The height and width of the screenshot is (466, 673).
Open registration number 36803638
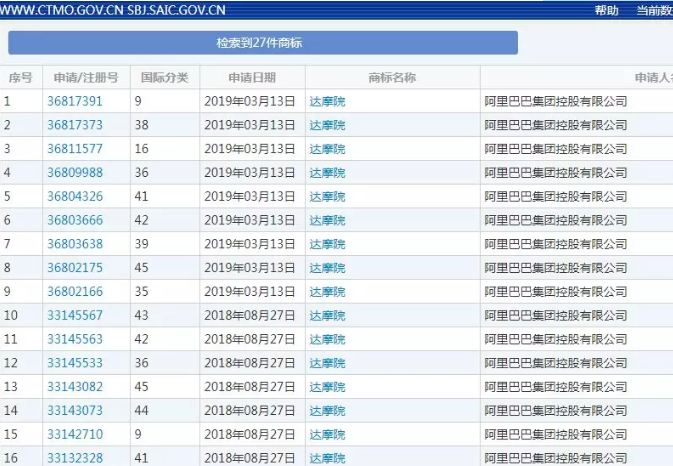coord(75,244)
